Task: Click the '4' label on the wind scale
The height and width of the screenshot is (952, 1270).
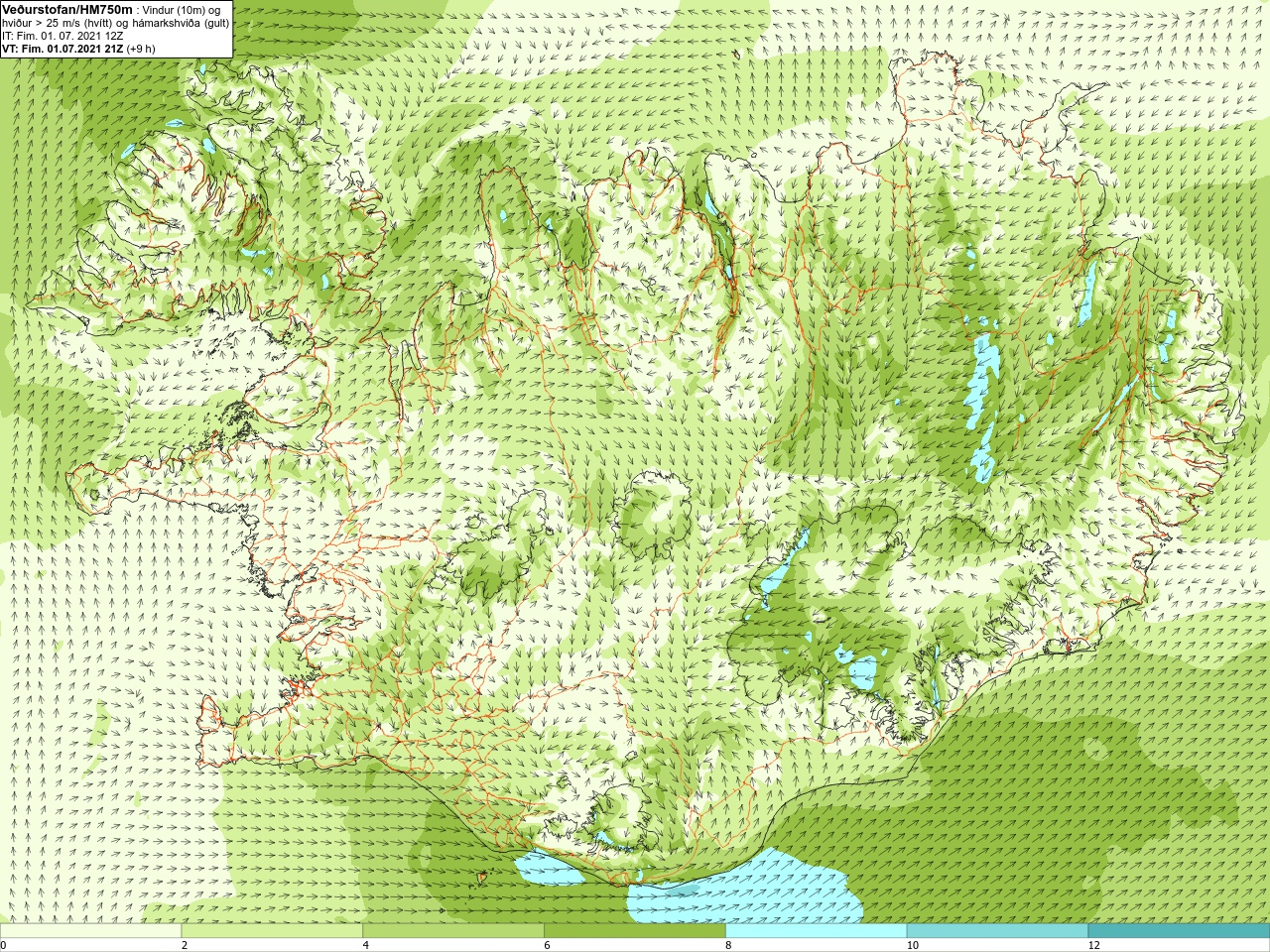Action: pyautogui.click(x=366, y=945)
